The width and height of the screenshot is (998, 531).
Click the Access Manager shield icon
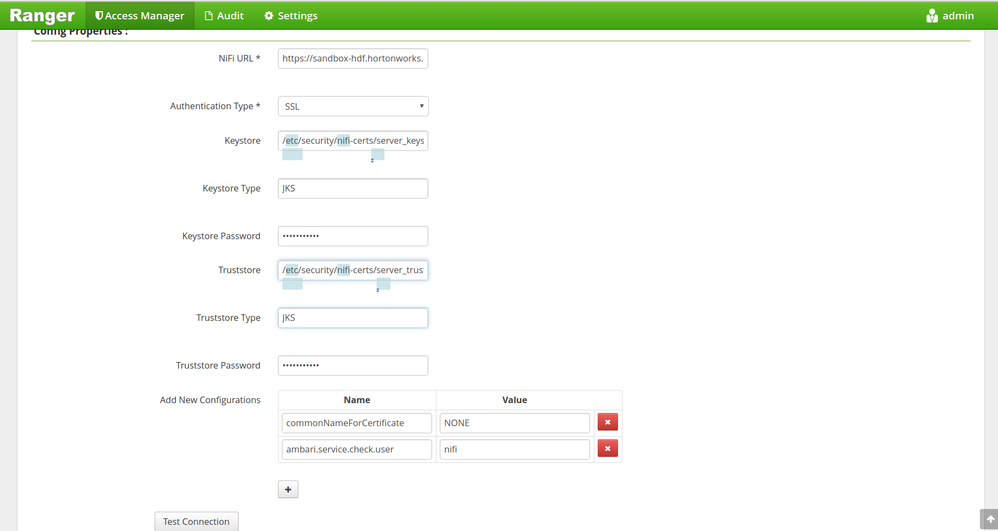pos(99,15)
